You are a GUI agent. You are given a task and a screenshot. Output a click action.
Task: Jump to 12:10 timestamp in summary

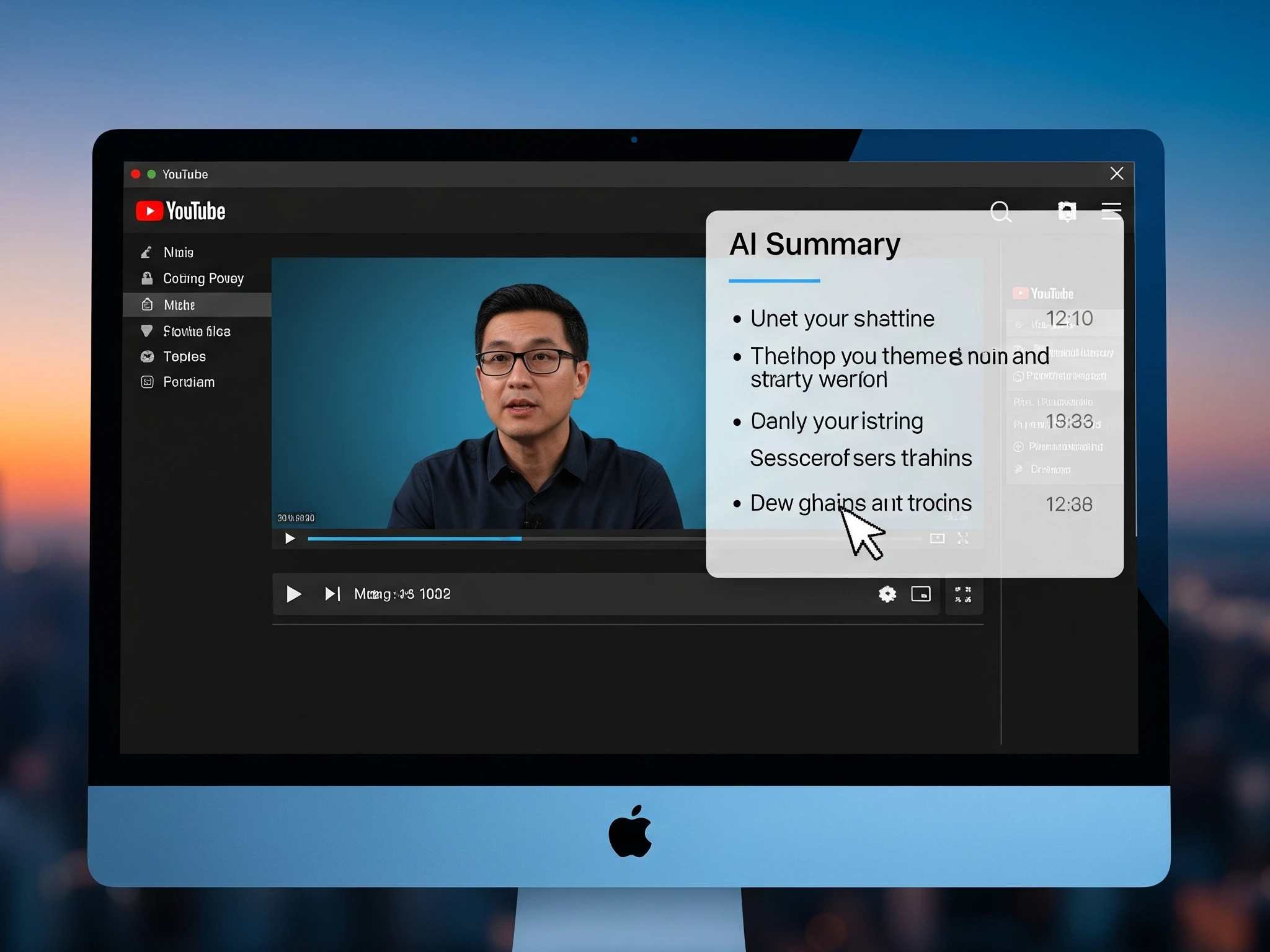click(1069, 319)
